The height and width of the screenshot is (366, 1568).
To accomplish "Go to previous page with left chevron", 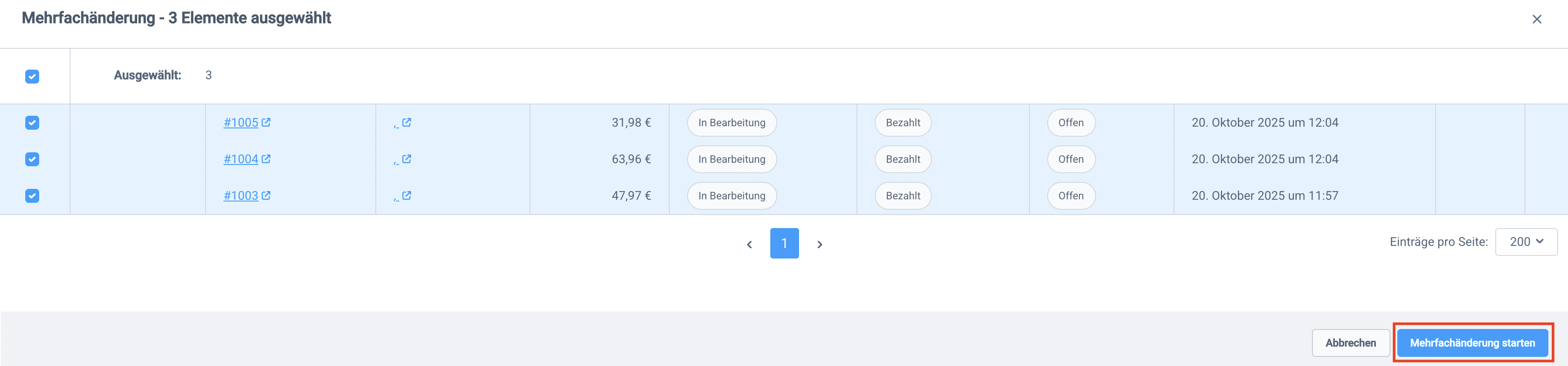I will click(x=749, y=245).
